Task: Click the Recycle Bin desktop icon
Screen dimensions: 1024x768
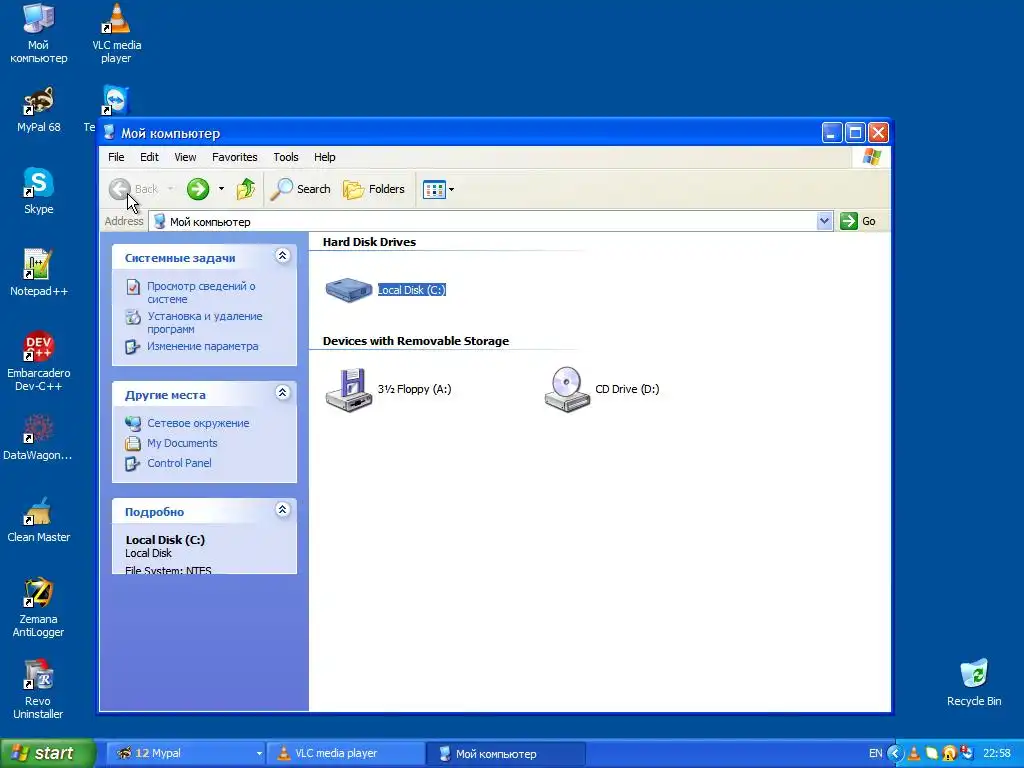Action: coord(974,683)
